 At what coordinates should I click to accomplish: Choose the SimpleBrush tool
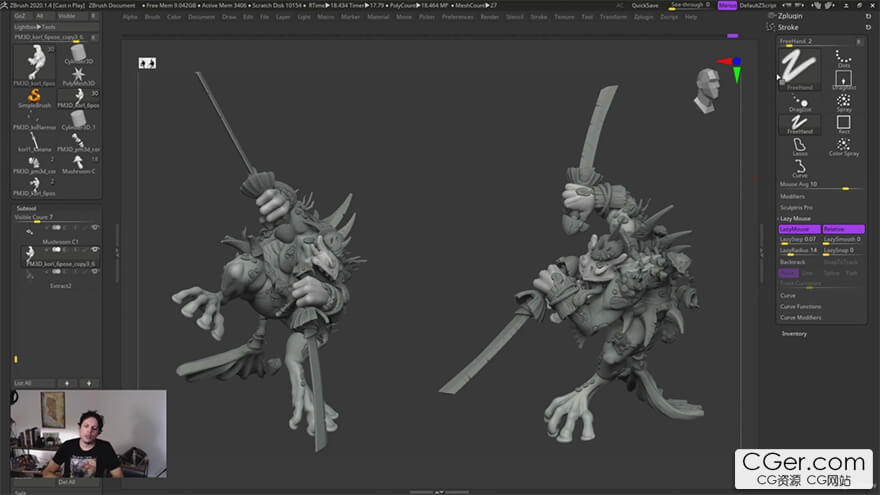click(34, 98)
